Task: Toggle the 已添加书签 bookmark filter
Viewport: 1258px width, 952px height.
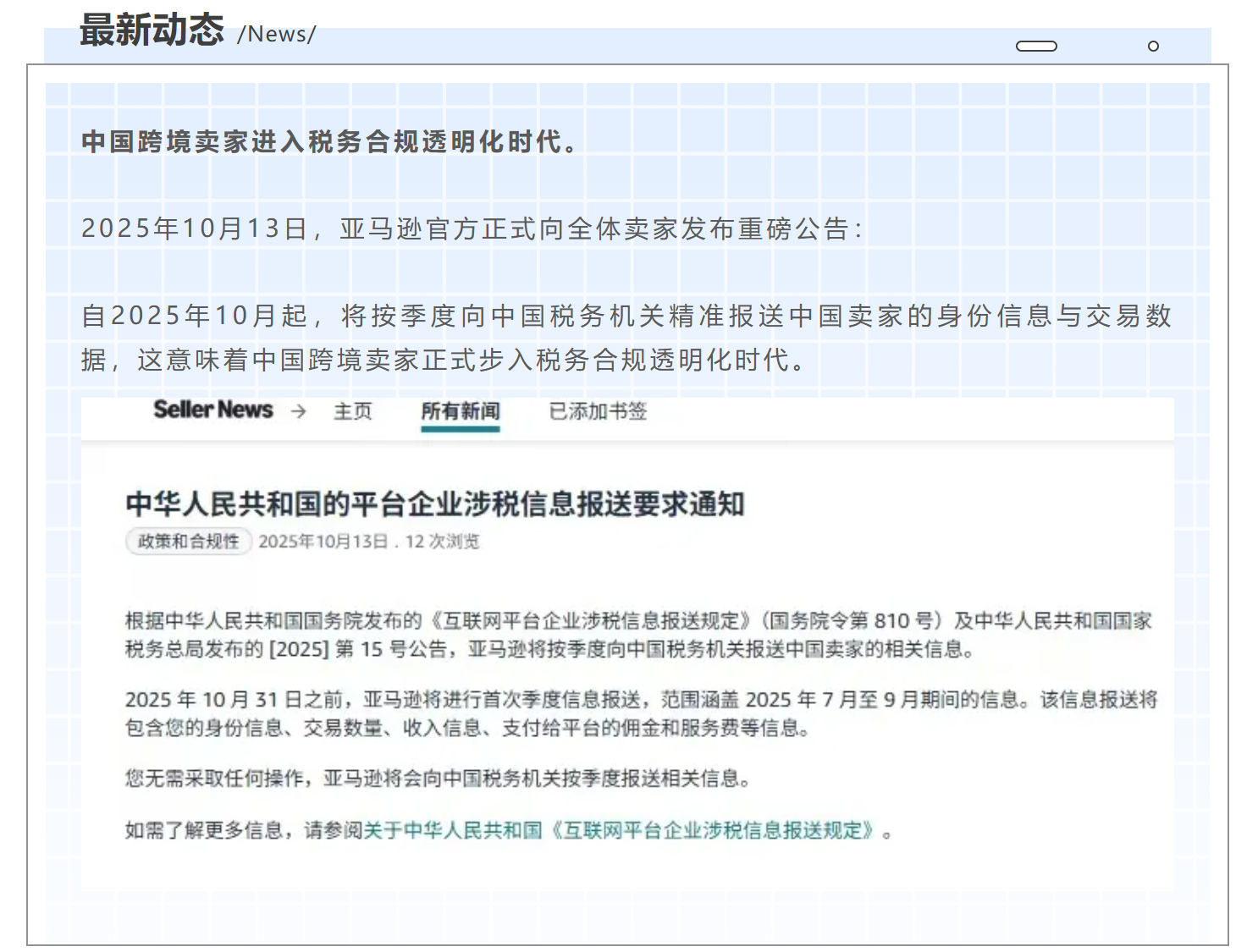Action: 596,411
